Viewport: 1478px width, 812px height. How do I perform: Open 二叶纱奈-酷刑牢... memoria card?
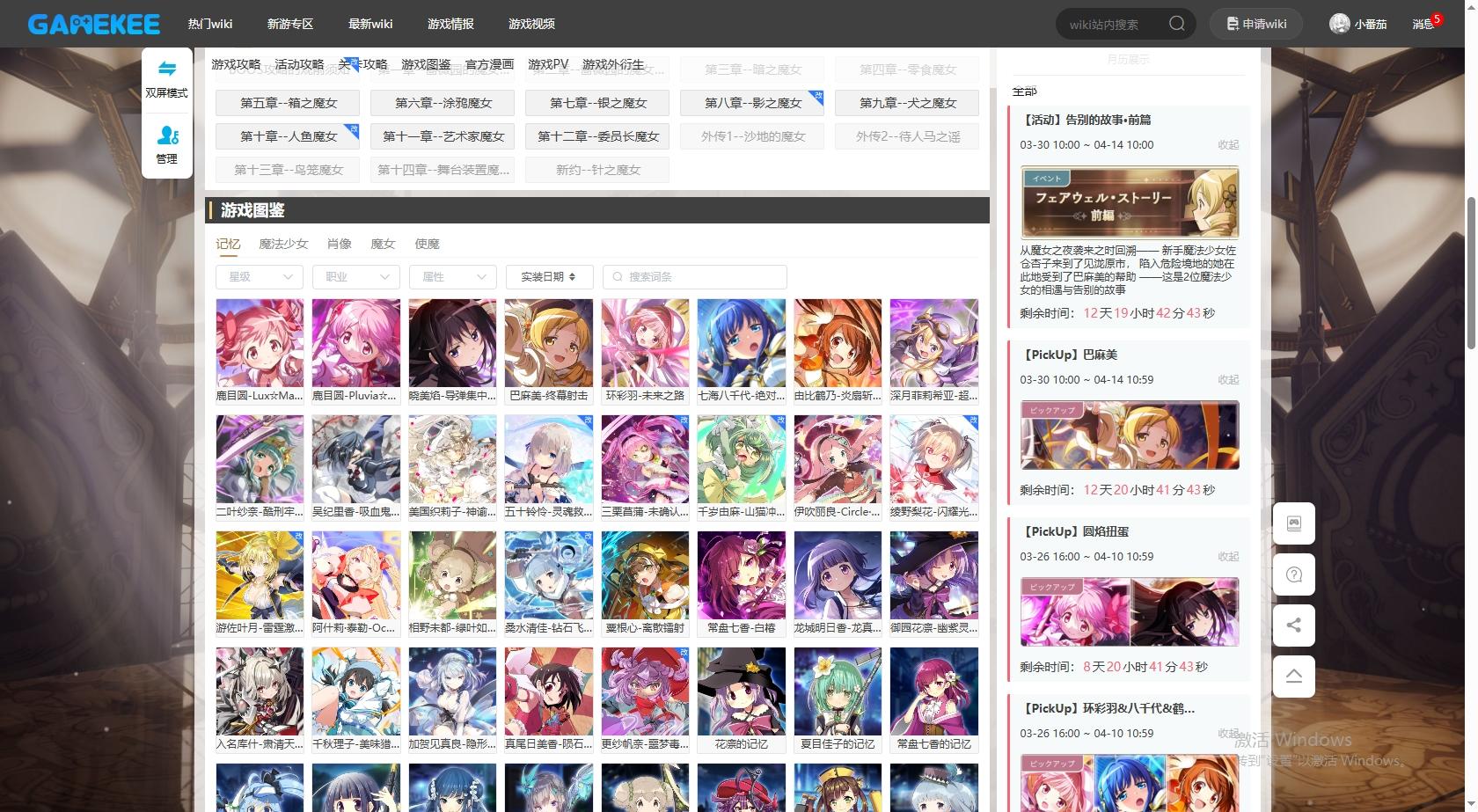260,467
